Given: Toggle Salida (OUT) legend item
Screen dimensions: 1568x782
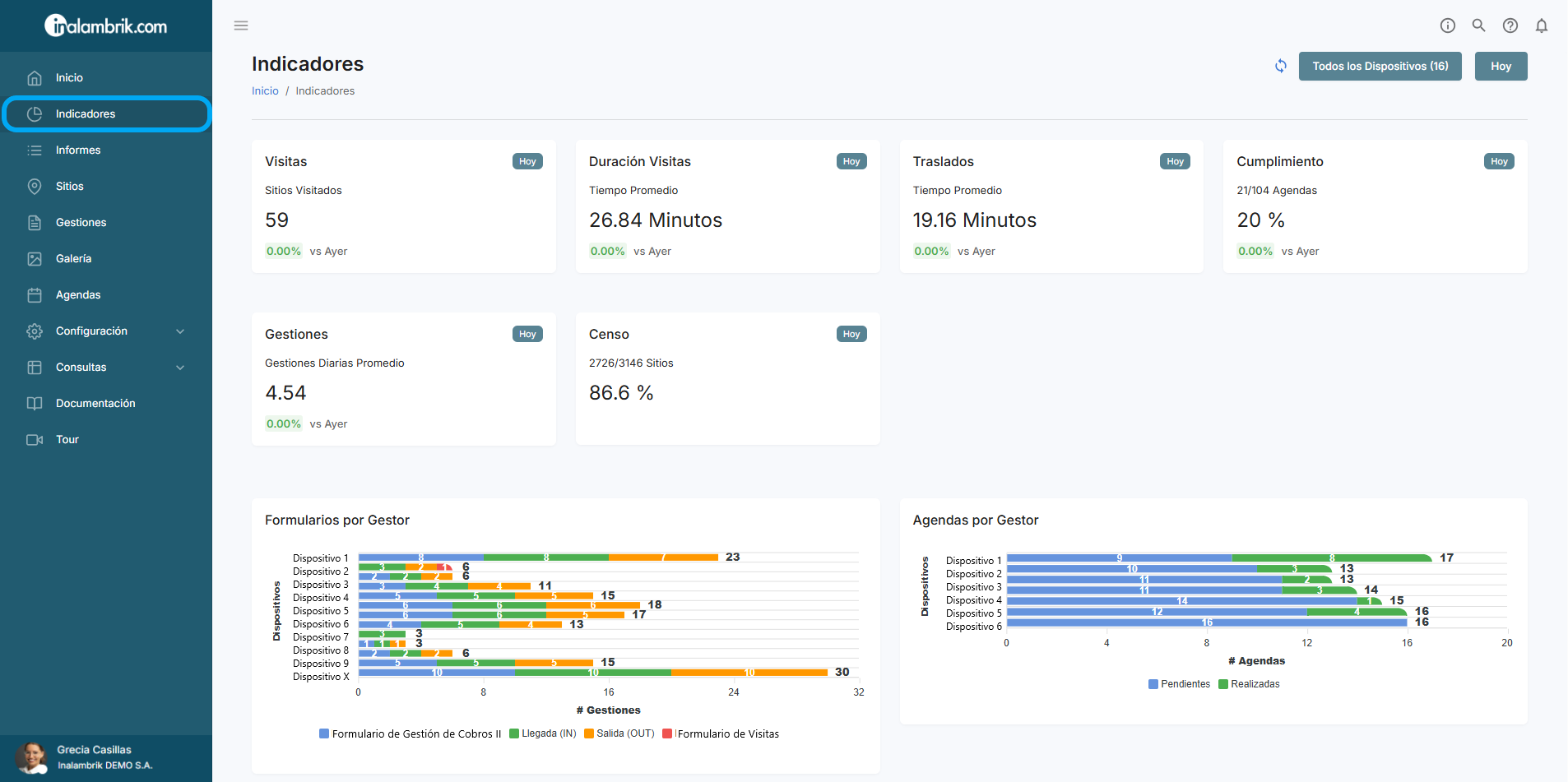Looking at the screenshot, I should point(619,733).
